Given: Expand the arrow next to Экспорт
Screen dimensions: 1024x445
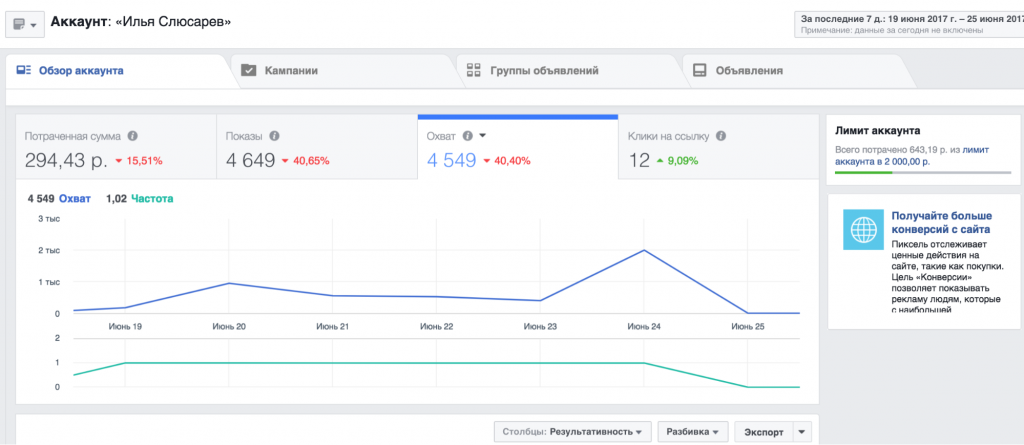Looking at the screenshot, I should [802, 432].
